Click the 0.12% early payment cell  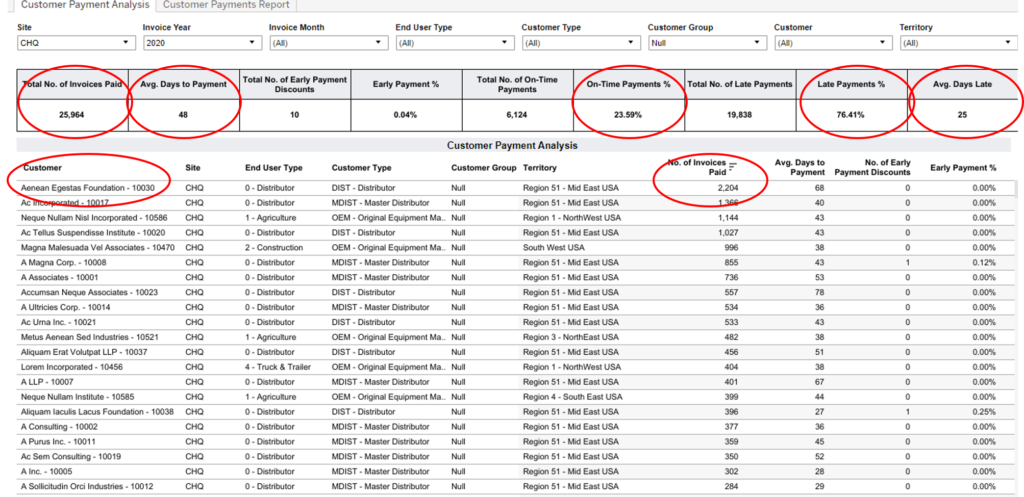[x=985, y=263]
